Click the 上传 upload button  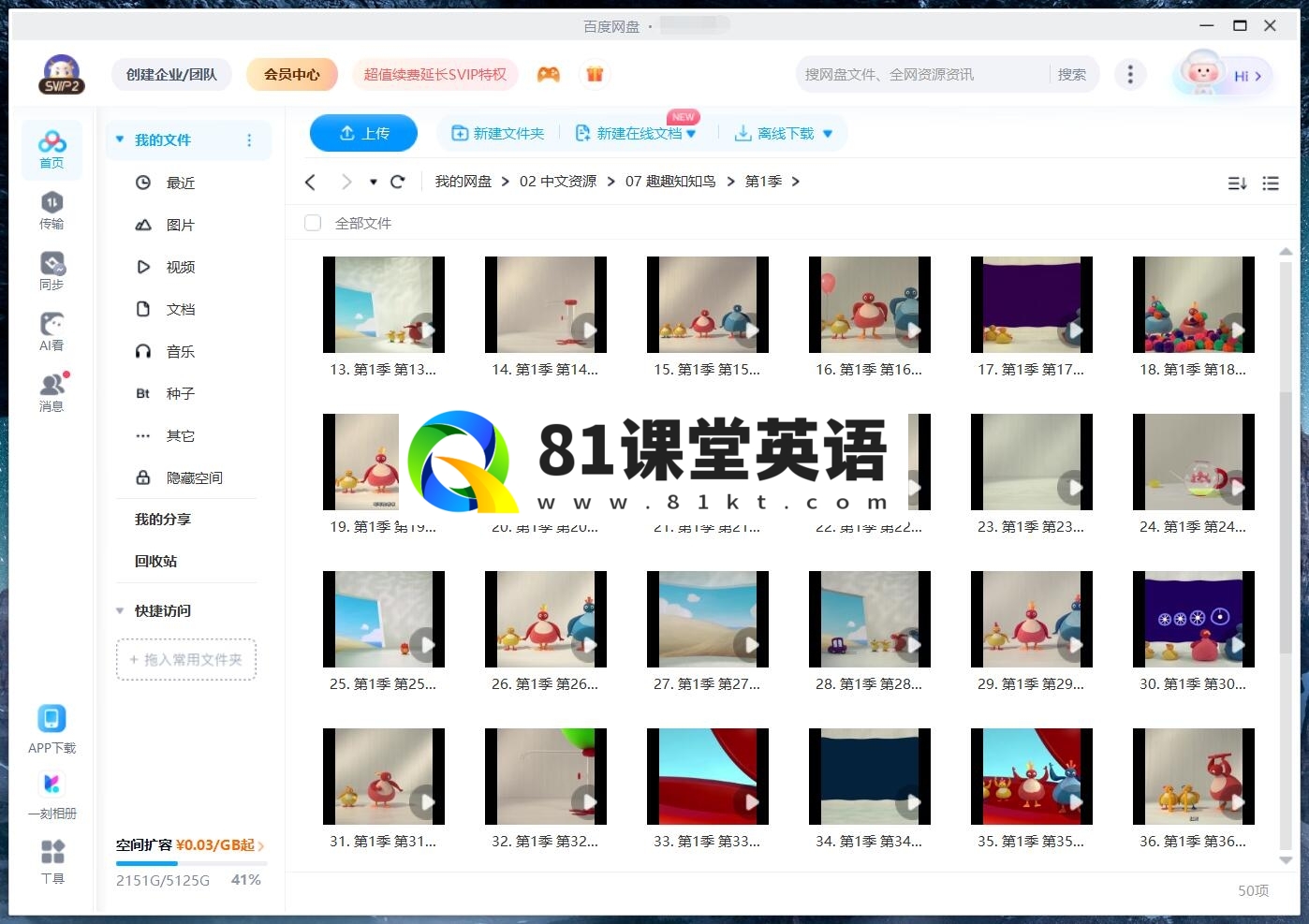tap(363, 133)
